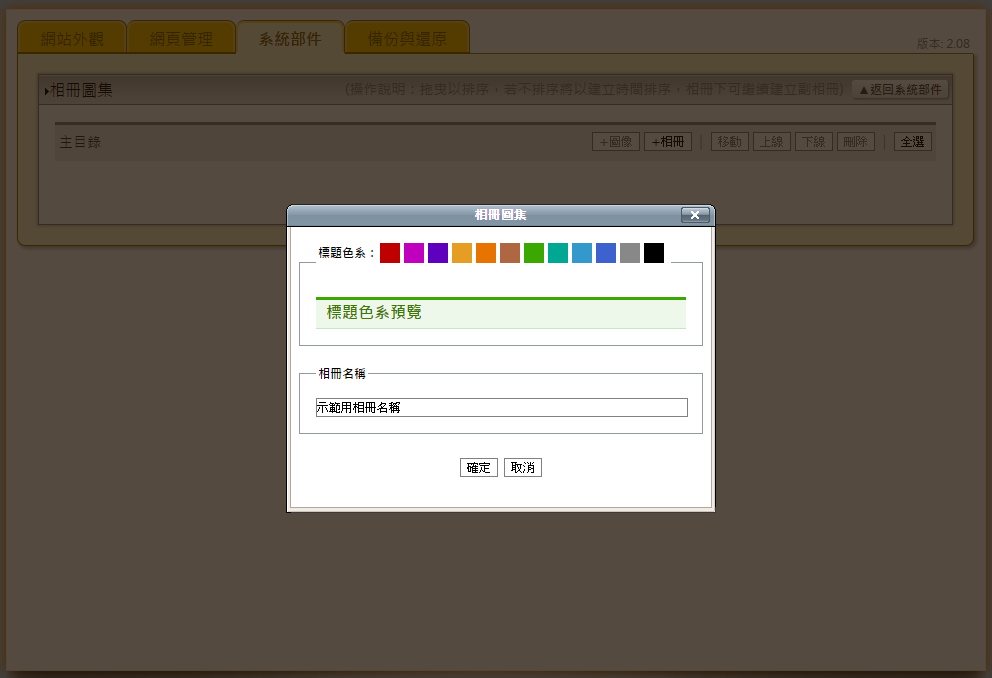This screenshot has height=678, width=992.
Task: Select the magenta title color swatch
Action: (414, 253)
